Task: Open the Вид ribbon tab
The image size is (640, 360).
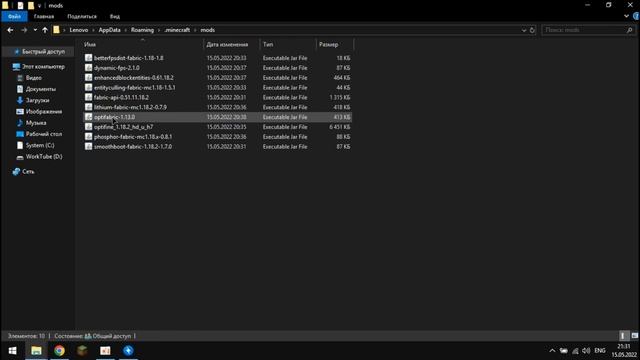Action: [x=115, y=16]
